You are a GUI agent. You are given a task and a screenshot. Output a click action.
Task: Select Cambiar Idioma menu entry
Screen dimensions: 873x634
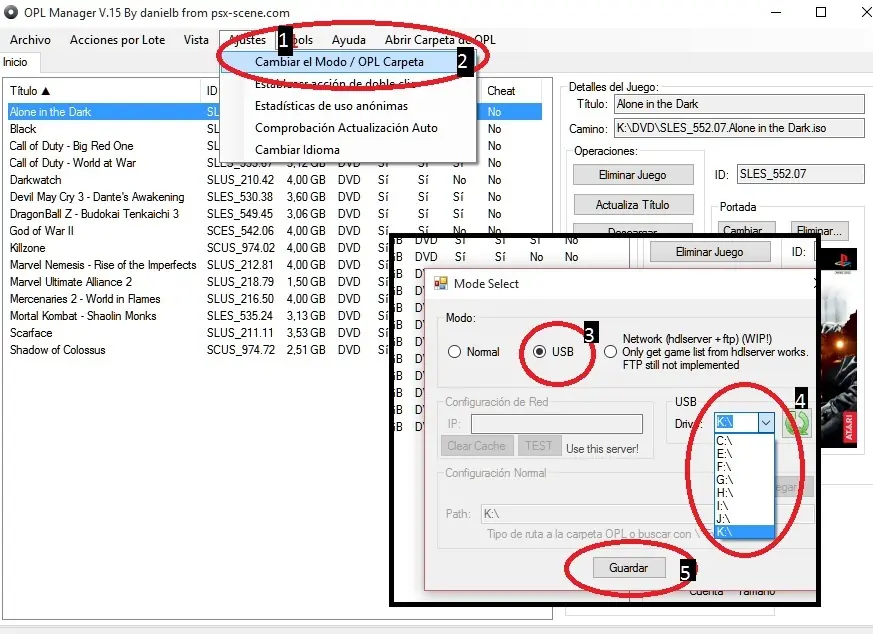pos(297,150)
